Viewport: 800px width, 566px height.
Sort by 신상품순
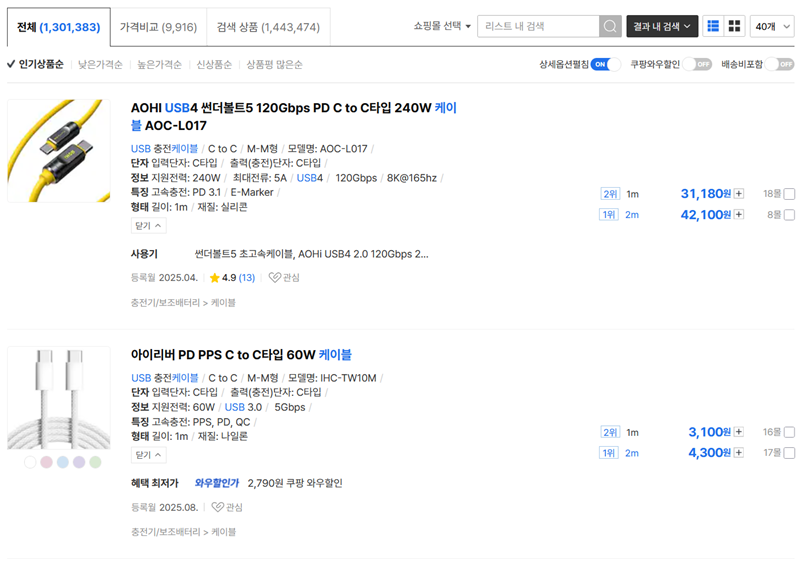(x=214, y=65)
